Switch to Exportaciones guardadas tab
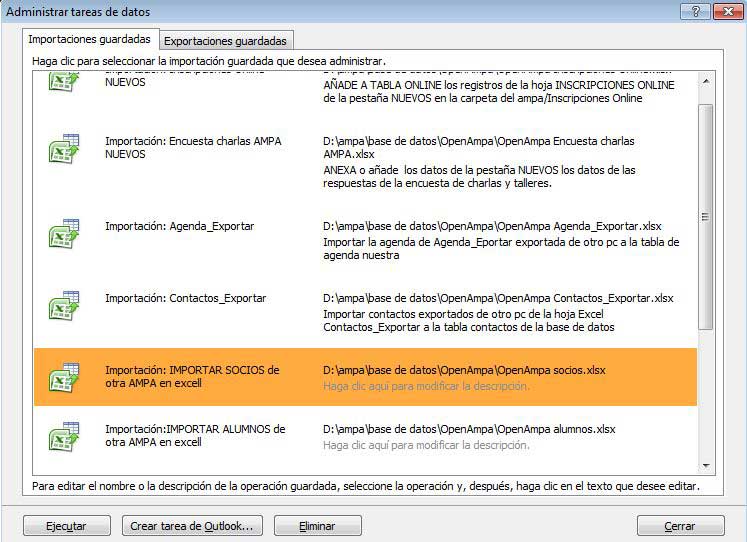The height and width of the screenshot is (542, 747). click(225, 41)
